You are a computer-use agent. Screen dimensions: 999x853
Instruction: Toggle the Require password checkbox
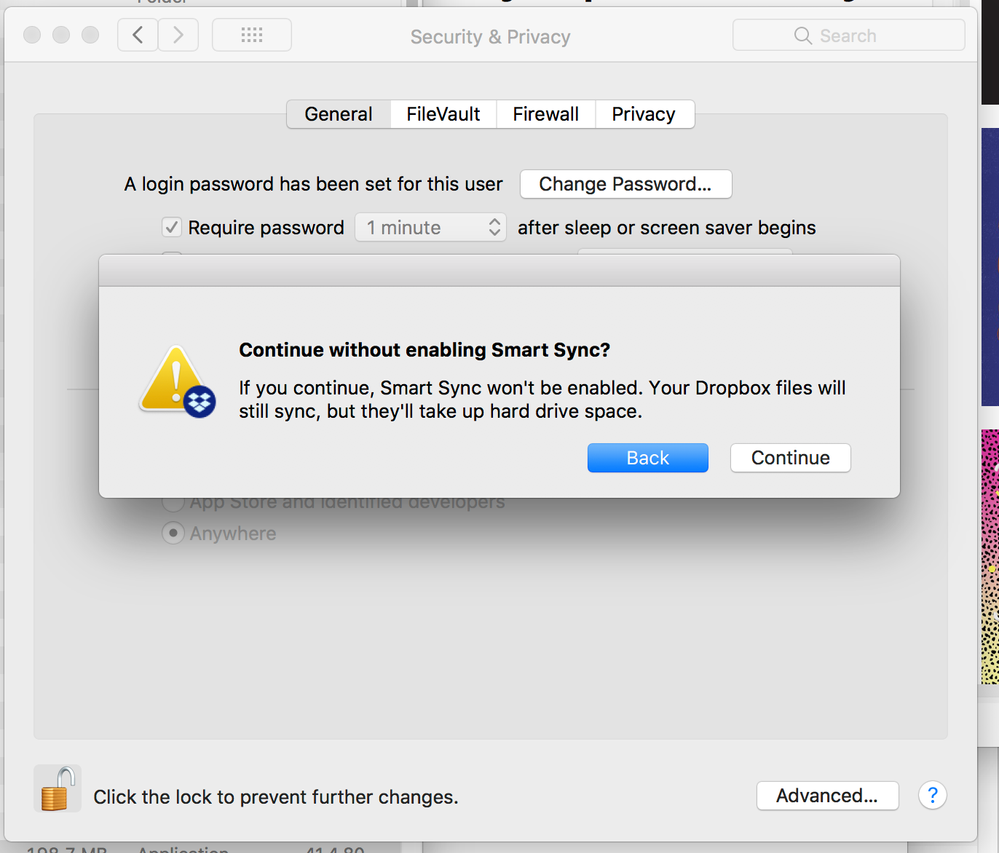172,228
